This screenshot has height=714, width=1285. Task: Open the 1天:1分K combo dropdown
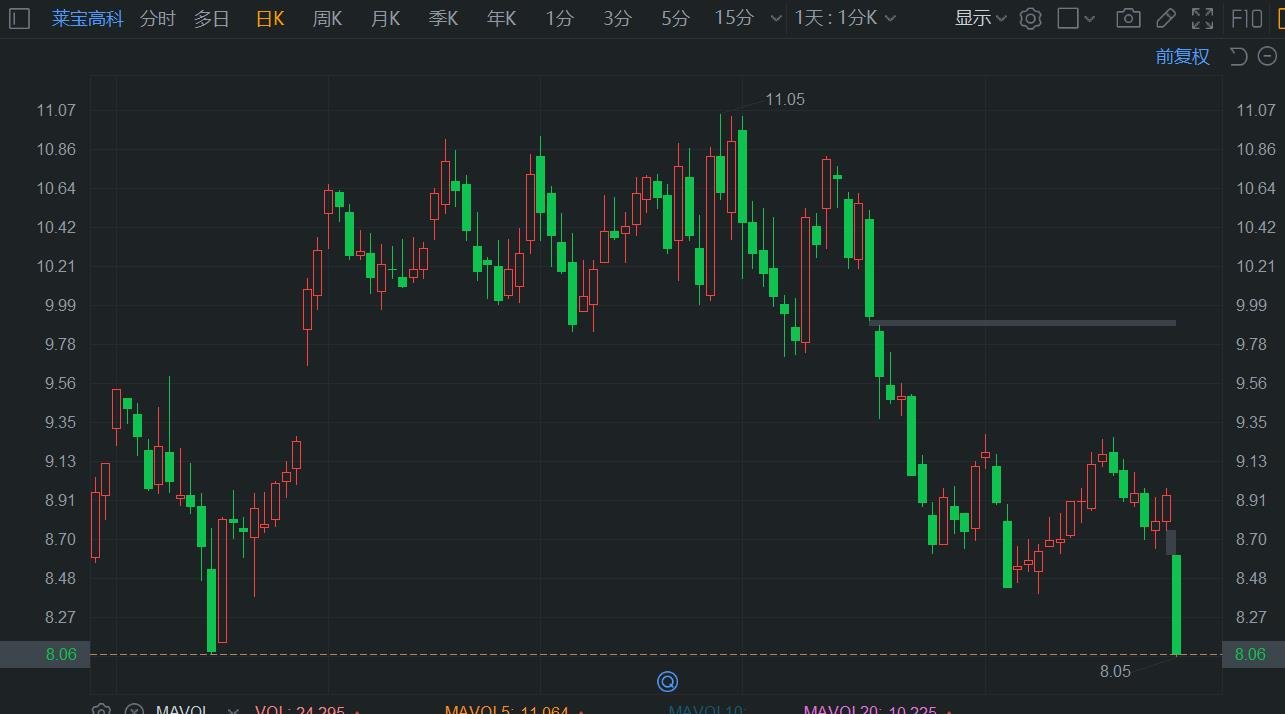(x=844, y=18)
